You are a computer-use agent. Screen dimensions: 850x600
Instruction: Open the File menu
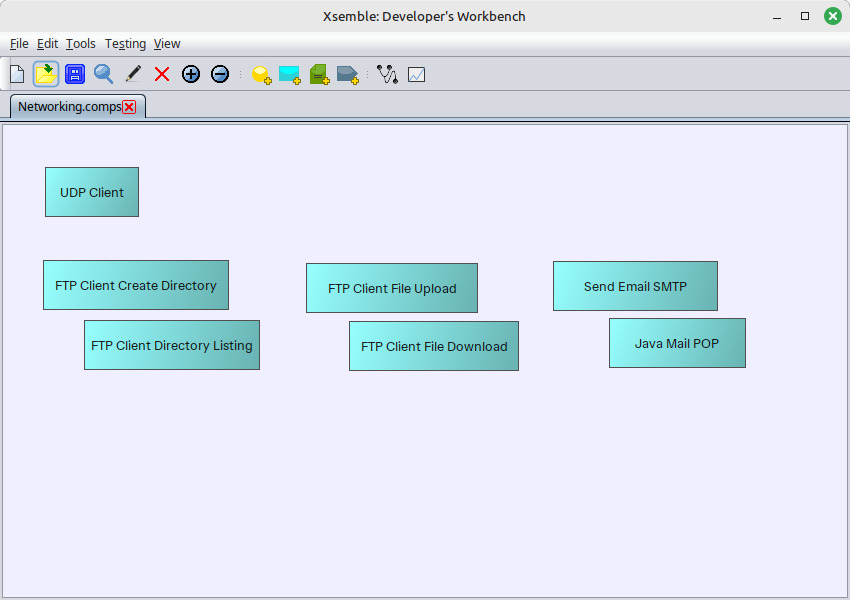(x=19, y=43)
